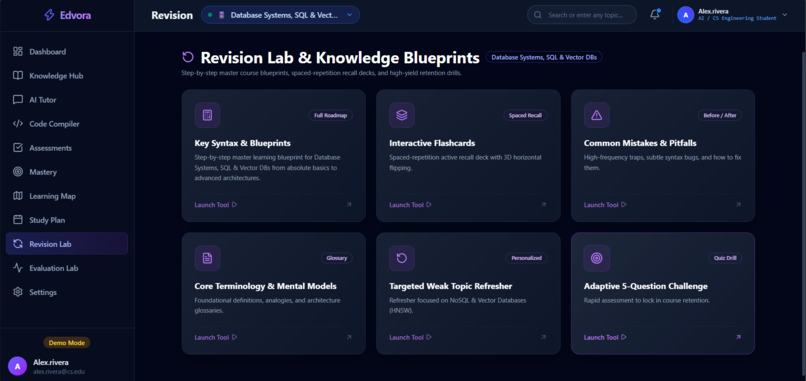Click the Spaced Recall tag
The image size is (806, 381).
[x=525, y=116]
